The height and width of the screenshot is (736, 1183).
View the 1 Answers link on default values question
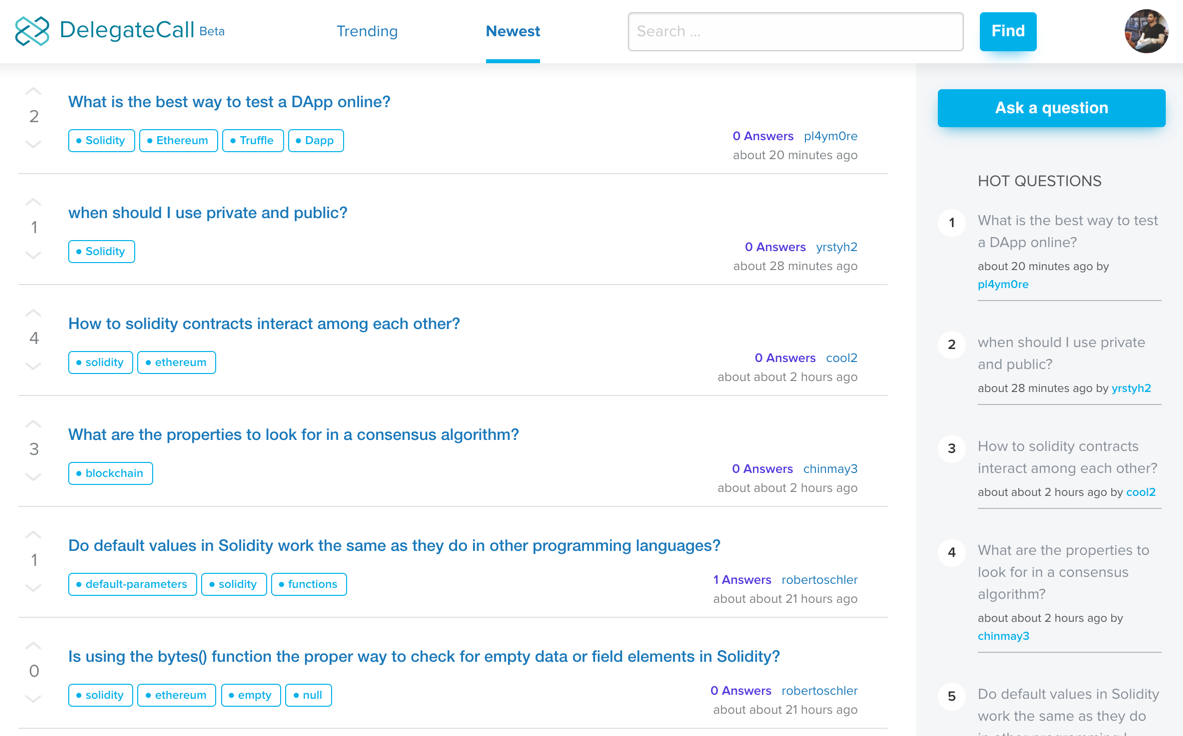click(741, 579)
